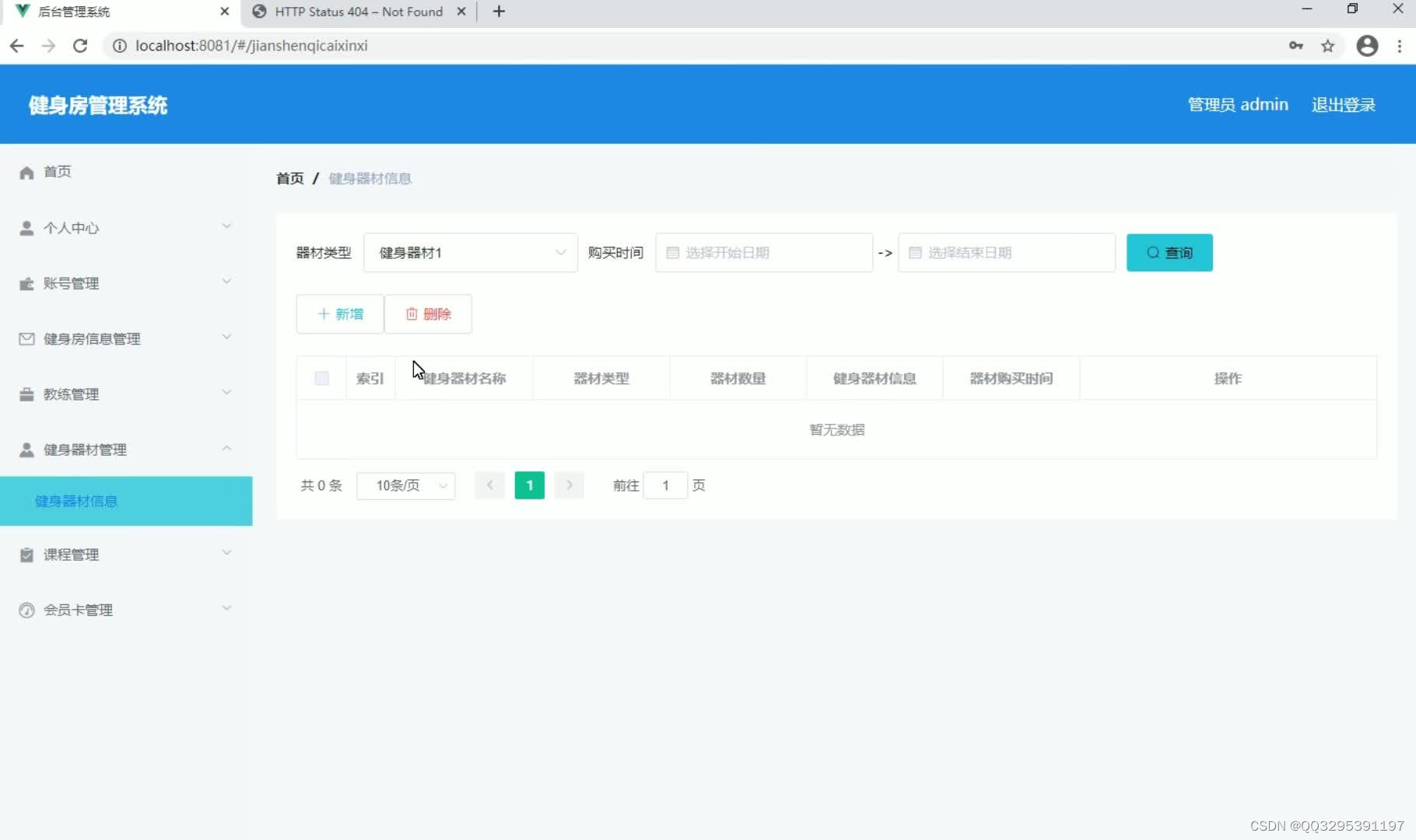Click the browser forward arrow
Screen dimensions: 1416x840
48,46
